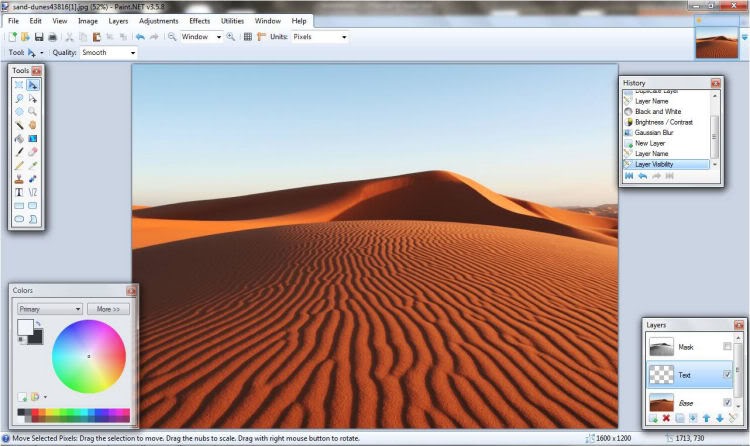This screenshot has height=446, width=750.
Task: Click the Paste toolbar icon
Action: [x=96, y=37]
